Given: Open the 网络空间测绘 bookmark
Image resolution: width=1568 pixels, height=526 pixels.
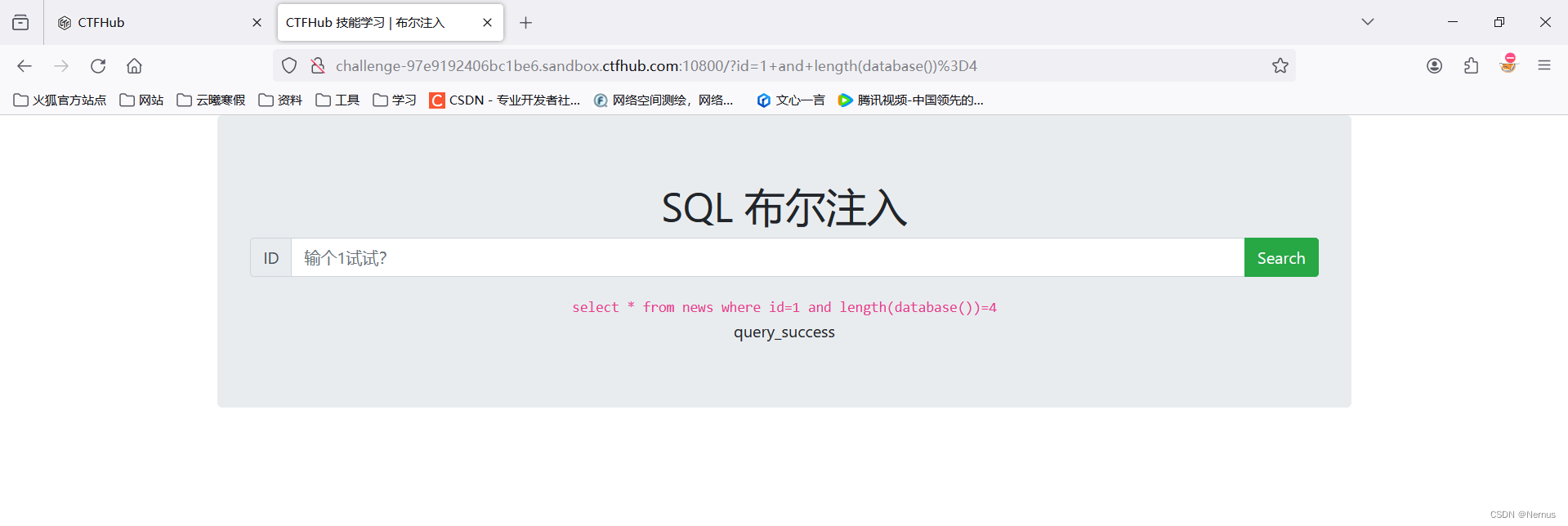Looking at the screenshot, I should pyautogui.click(x=663, y=100).
